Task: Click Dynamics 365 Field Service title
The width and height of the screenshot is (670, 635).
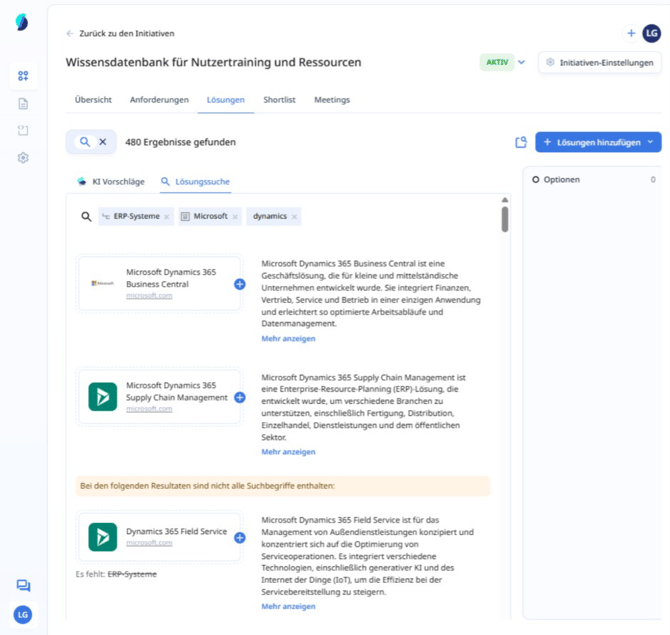Action: [176, 532]
